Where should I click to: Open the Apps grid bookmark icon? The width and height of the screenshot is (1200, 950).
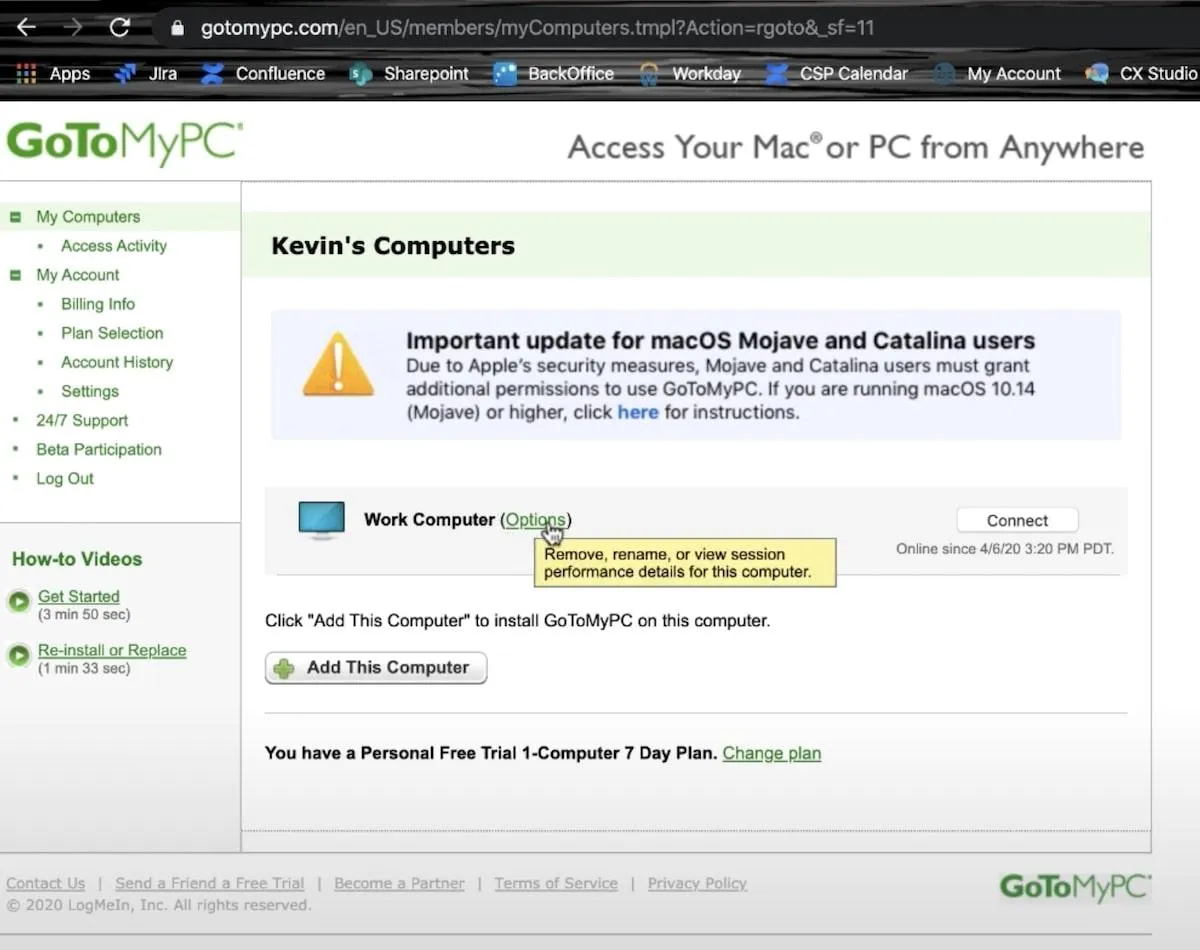[x=26, y=73]
